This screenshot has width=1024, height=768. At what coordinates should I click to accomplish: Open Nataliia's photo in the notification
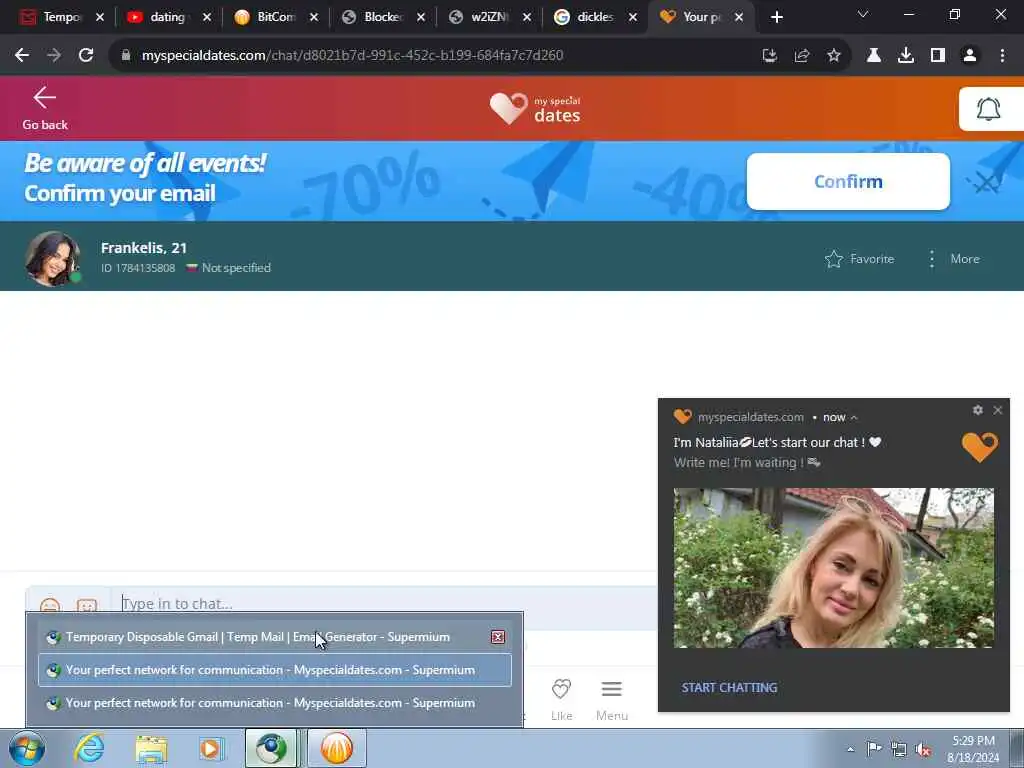point(833,568)
